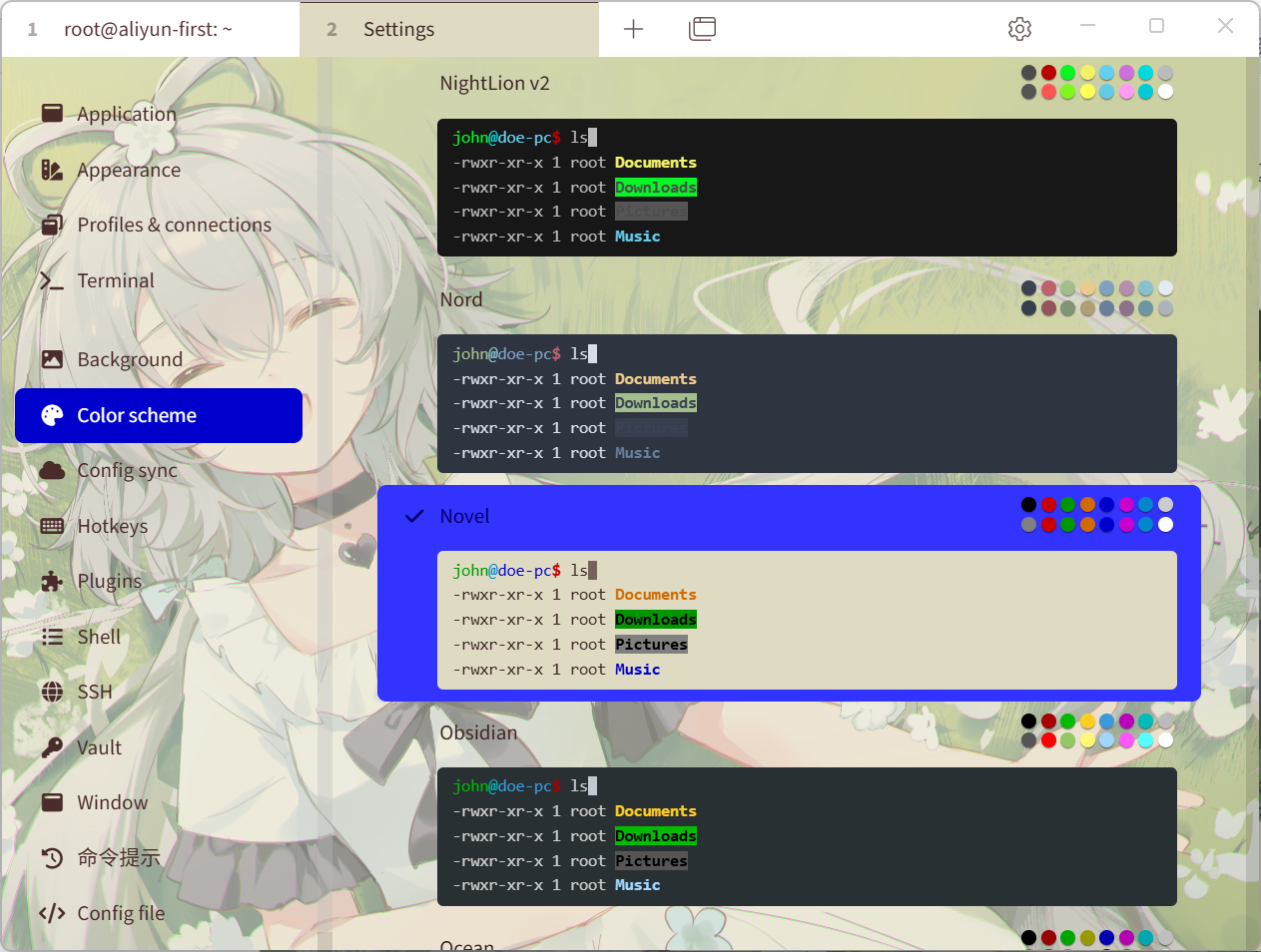
Task: Click the Nord terminal preview
Action: tap(807, 403)
